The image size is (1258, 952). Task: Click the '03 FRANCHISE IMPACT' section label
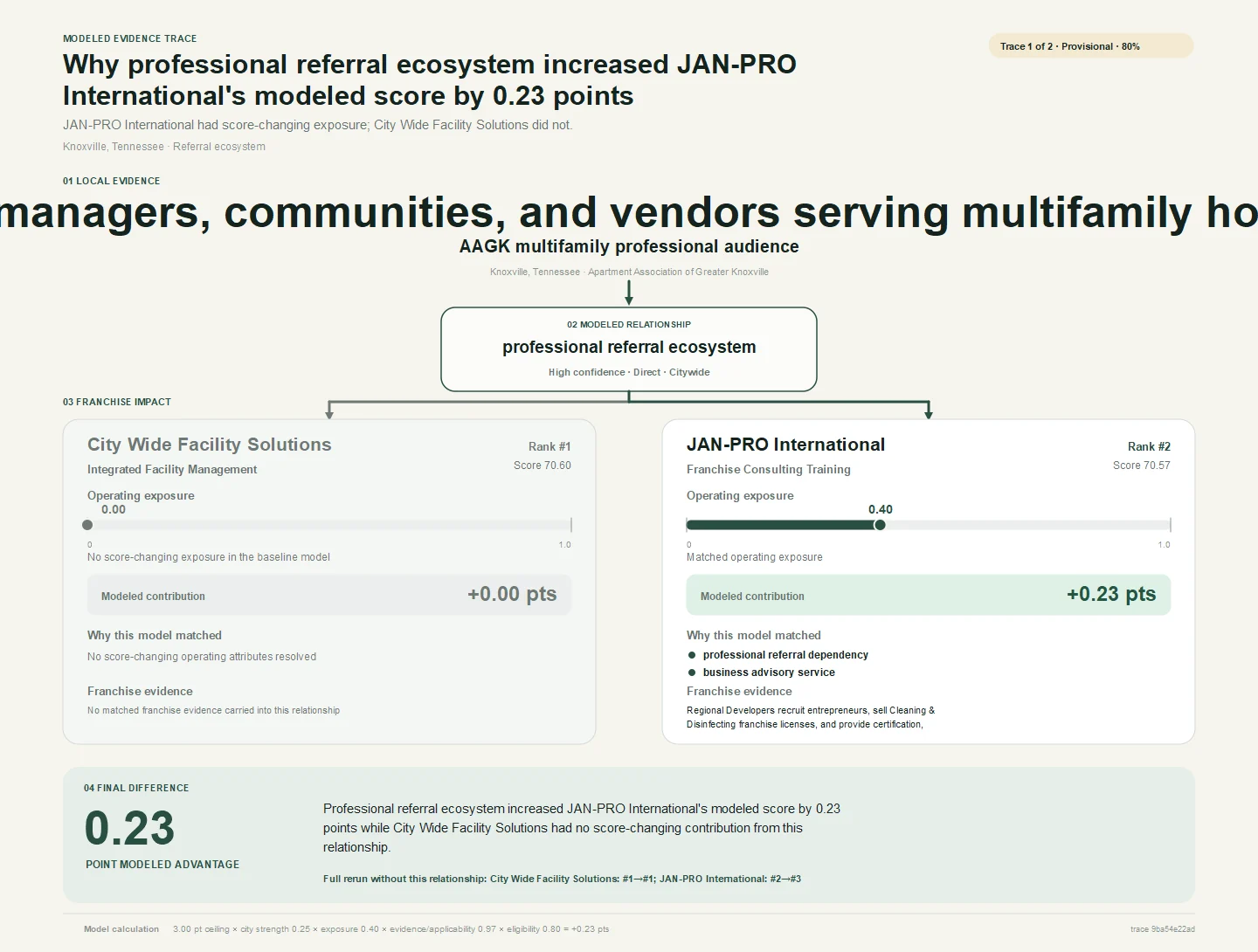[117, 402]
